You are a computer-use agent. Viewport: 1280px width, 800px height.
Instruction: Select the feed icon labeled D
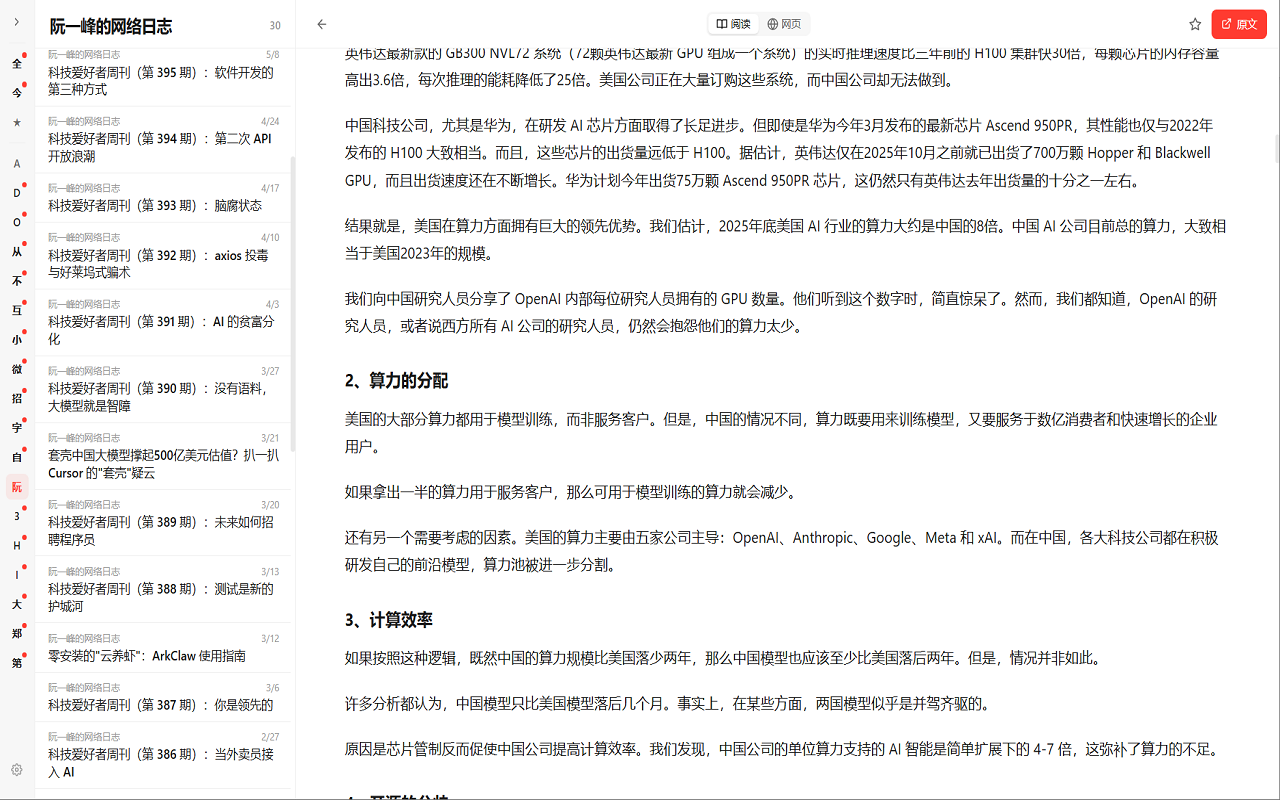pos(17,193)
